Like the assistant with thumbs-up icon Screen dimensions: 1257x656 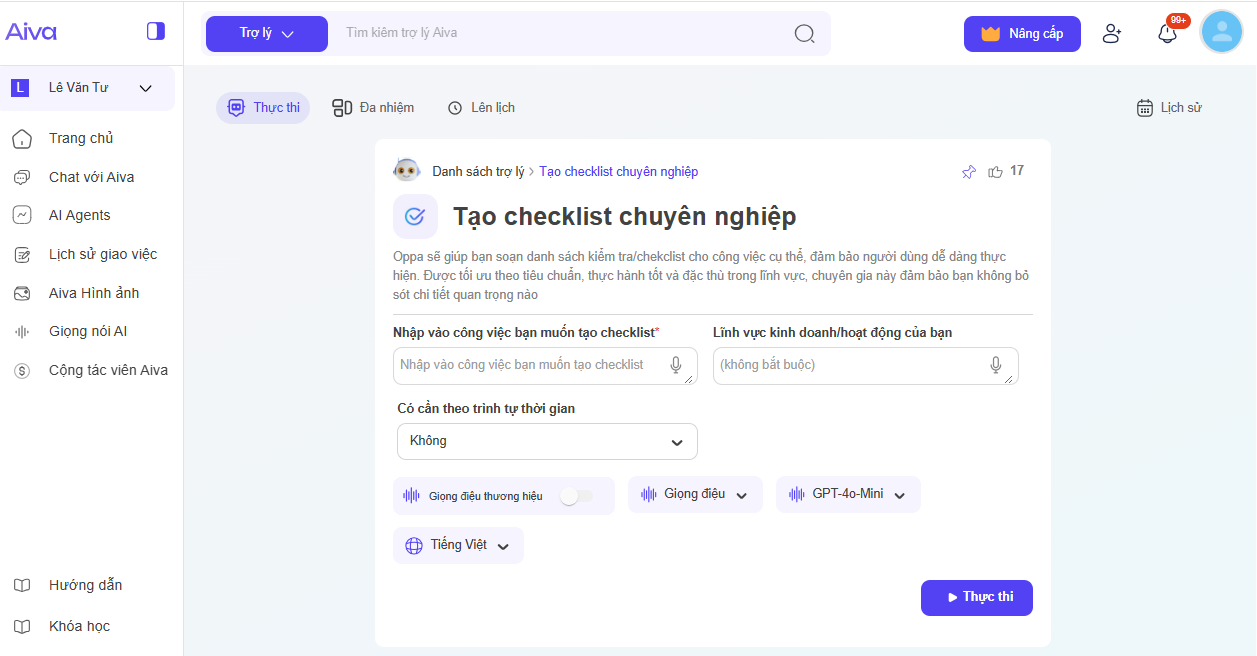point(995,172)
